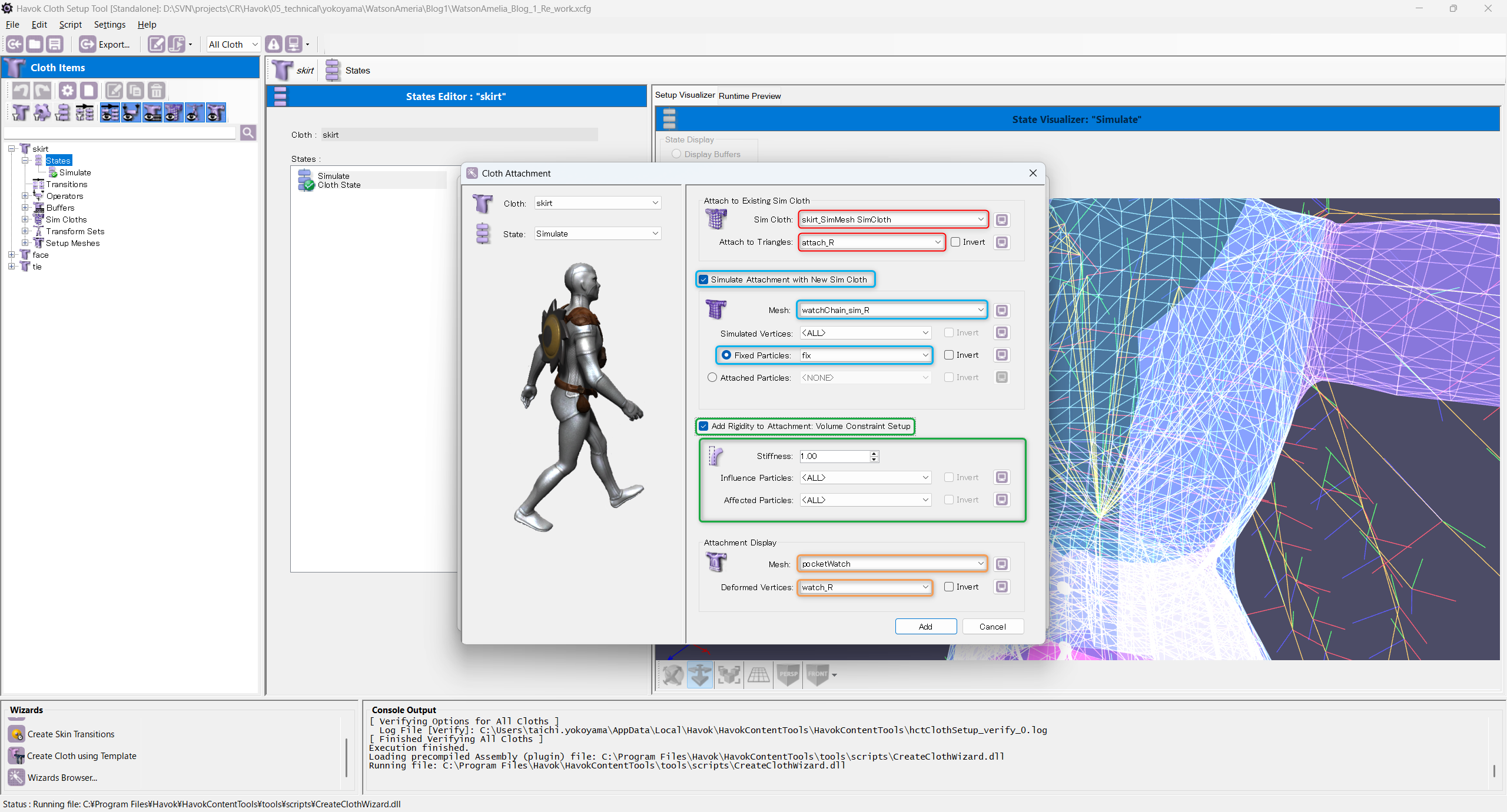Viewport: 1507px width, 812px height.
Task: Click the picker icon beside watchChain_sim_R mesh
Action: [1002, 310]
